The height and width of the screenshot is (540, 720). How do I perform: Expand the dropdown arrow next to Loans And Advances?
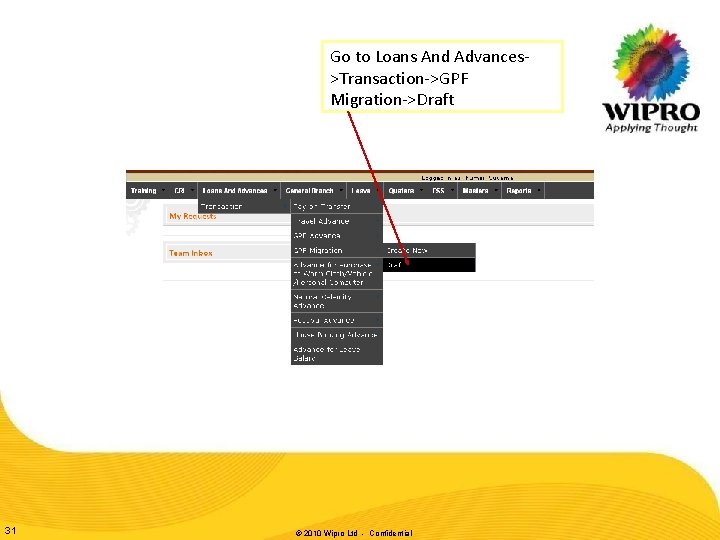click(x=275, y=190)
